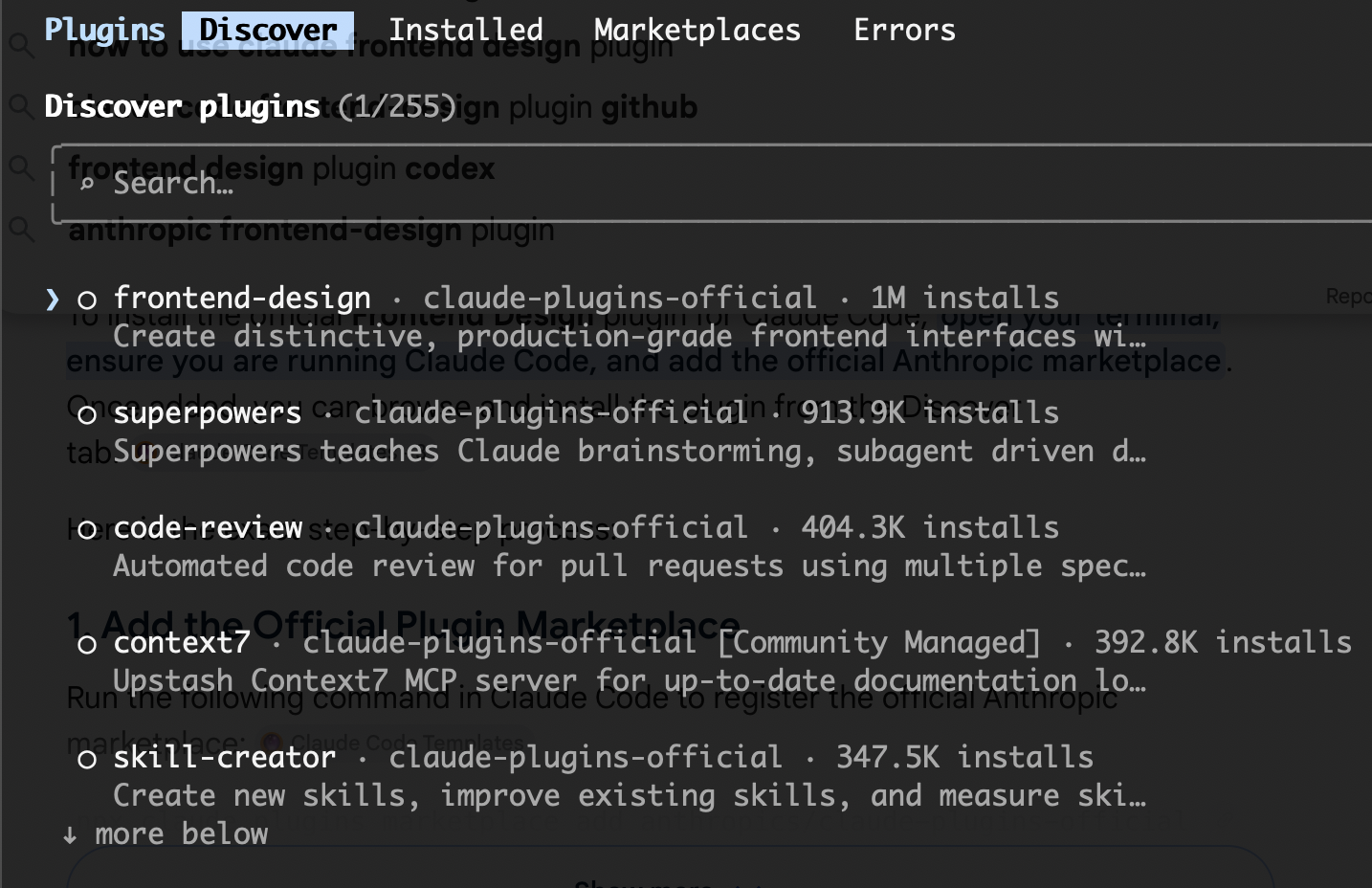Click claude-plugins-official source on the skill-creator row
Image resolution: width=1372 pixels, height=888 pixels.
[x=586, y=757]
